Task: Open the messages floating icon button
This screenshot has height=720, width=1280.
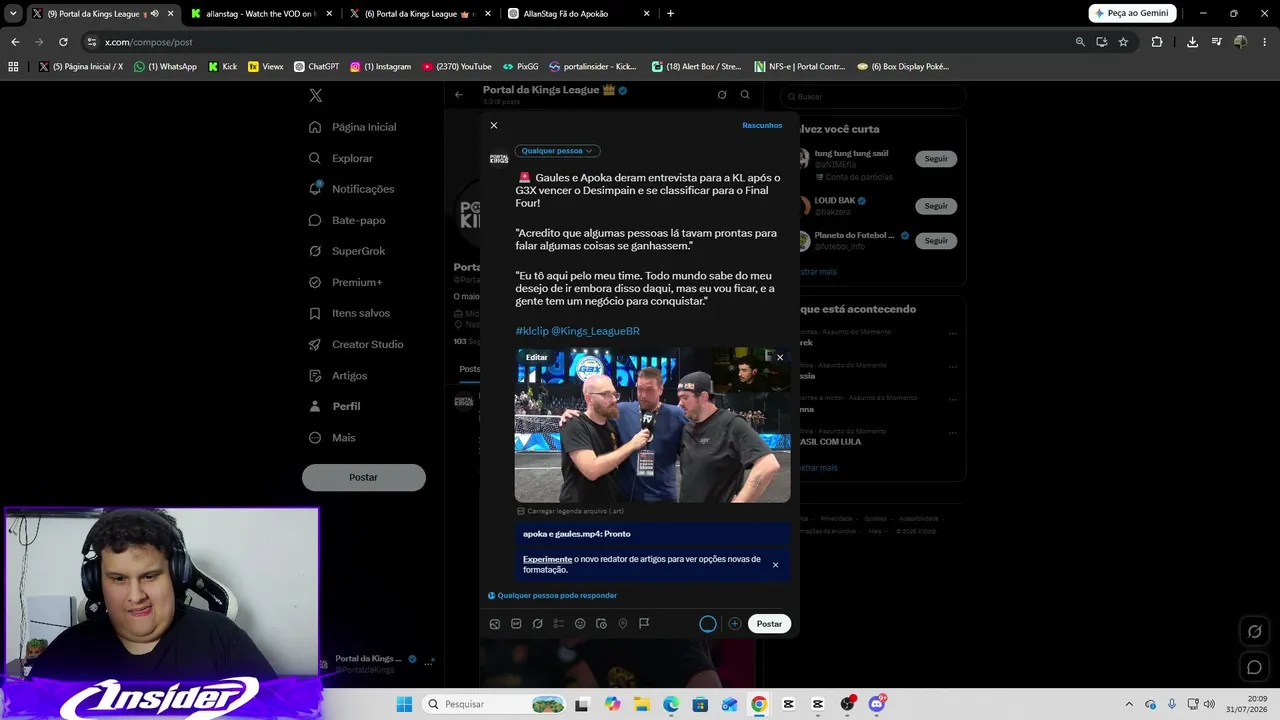Action: coord(1254,667)
